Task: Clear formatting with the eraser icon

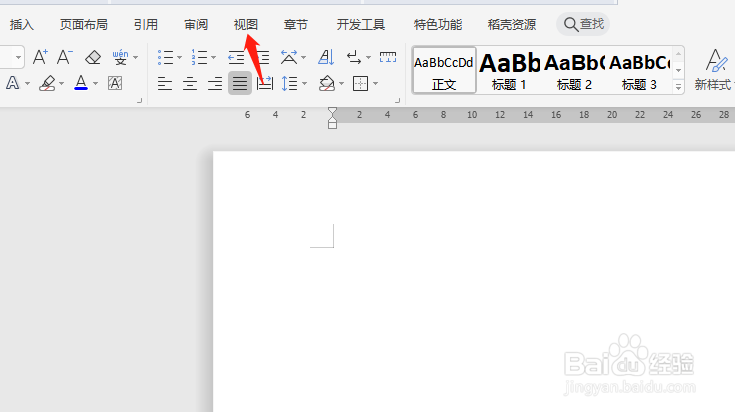Action: tap(93, 57)
